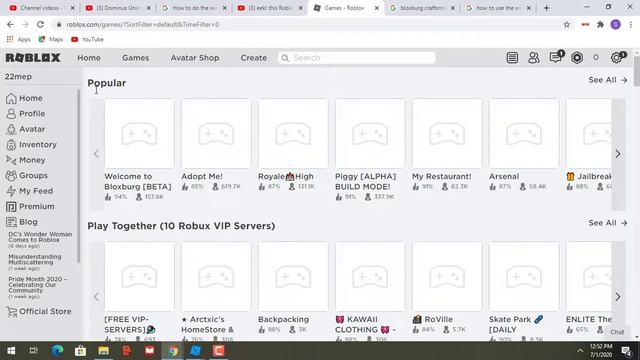This screenshot has height=360, width=640.
Task: Open the YouTube bookmark
Action: coord(87,39)
